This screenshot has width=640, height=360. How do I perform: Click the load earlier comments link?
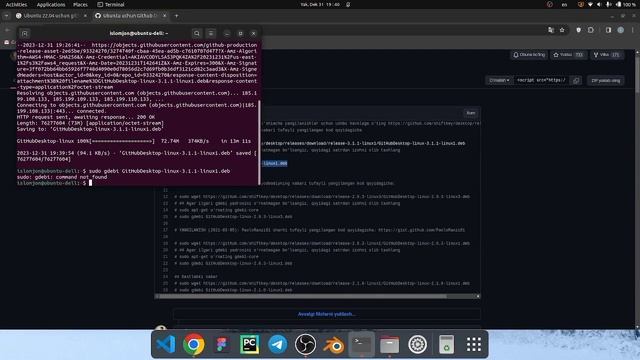point(327,314)
